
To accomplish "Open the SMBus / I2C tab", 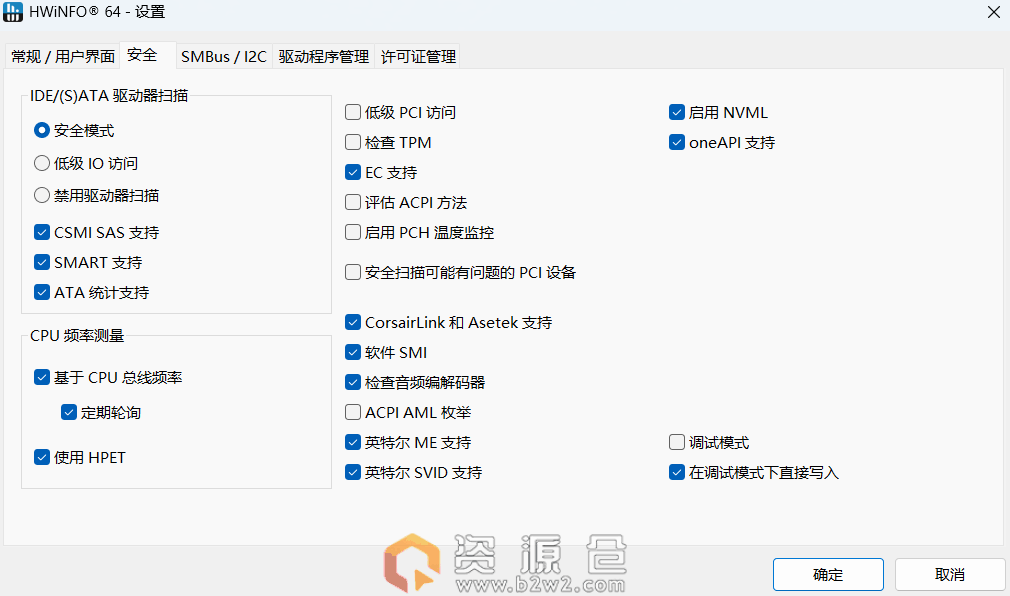I will 224,57.
